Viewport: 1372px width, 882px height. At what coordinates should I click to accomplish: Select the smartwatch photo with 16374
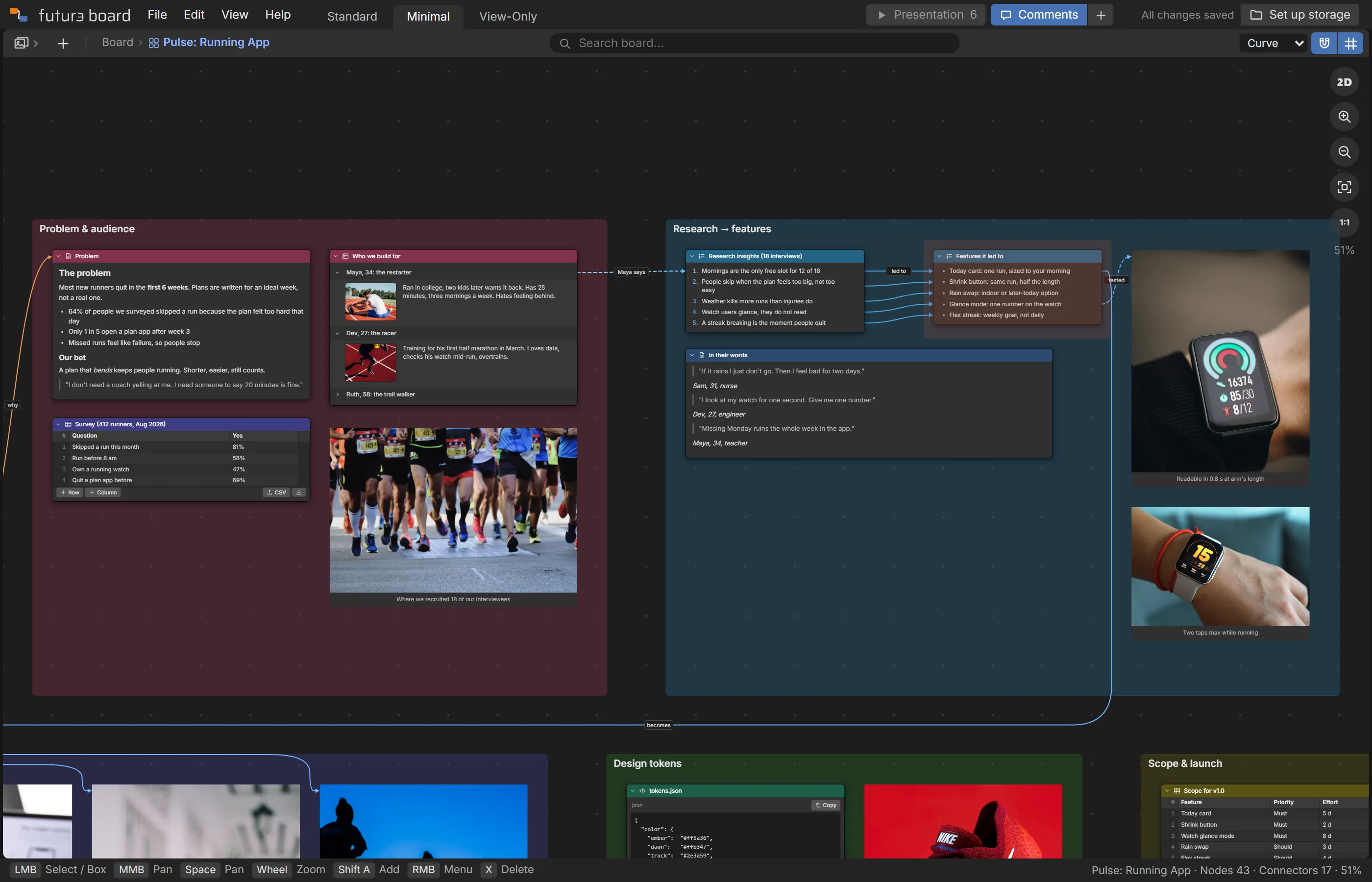[1220, 361]
